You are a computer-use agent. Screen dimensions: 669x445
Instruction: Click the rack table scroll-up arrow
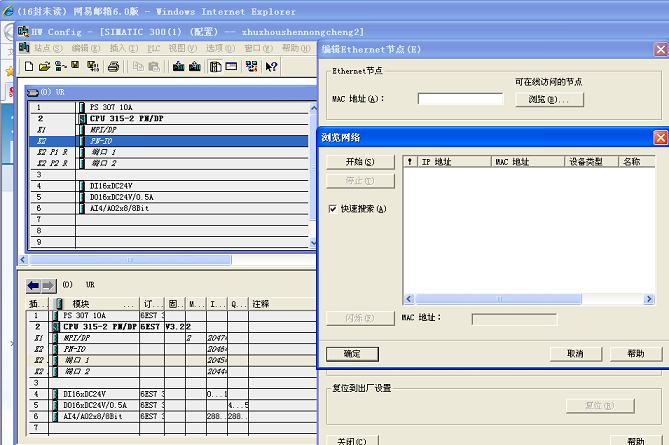313,107
